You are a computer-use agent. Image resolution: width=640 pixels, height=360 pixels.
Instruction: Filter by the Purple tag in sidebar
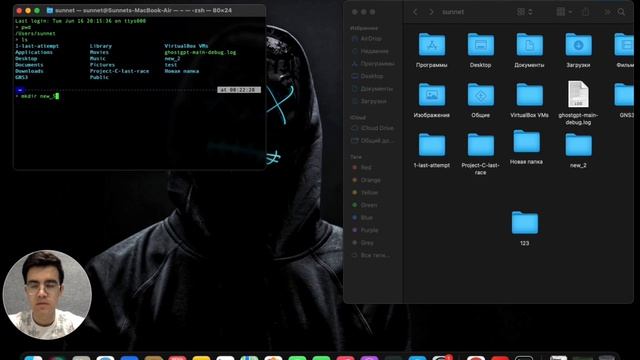click(x=365, y=230)
